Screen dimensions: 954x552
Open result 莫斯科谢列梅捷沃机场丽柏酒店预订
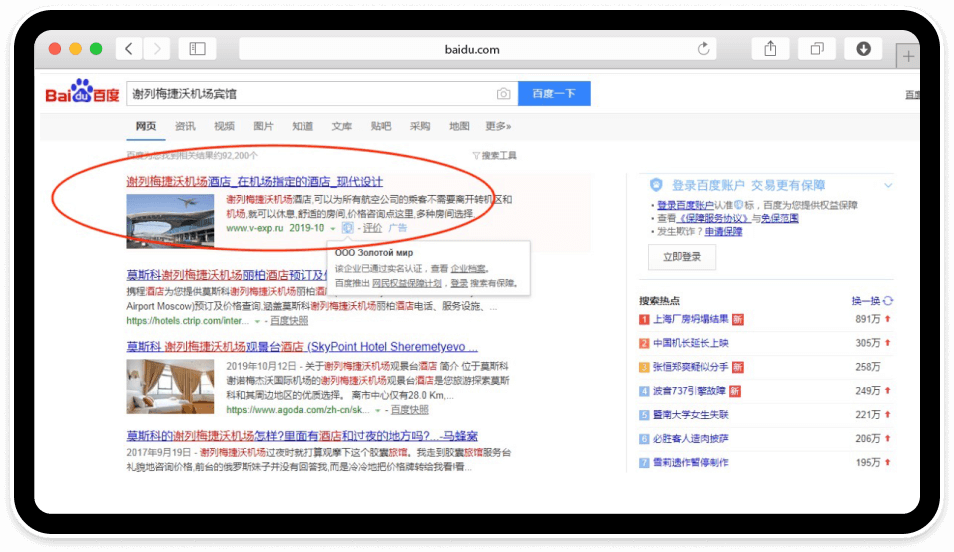pos(226,275)
